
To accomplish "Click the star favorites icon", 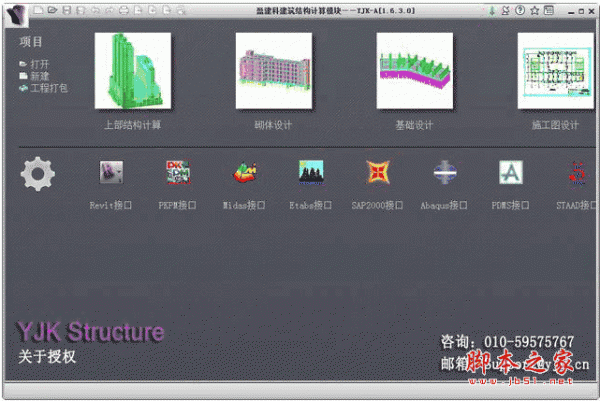I will click(535, 11).
